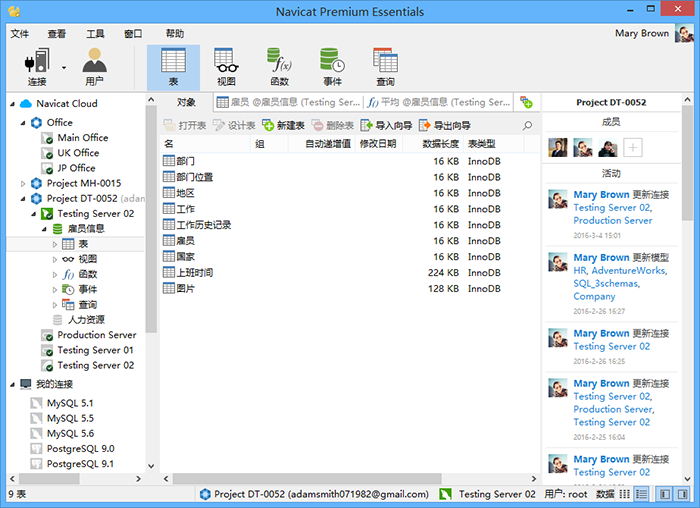Select the 上班时间 table row

click(x=350, y=273)
